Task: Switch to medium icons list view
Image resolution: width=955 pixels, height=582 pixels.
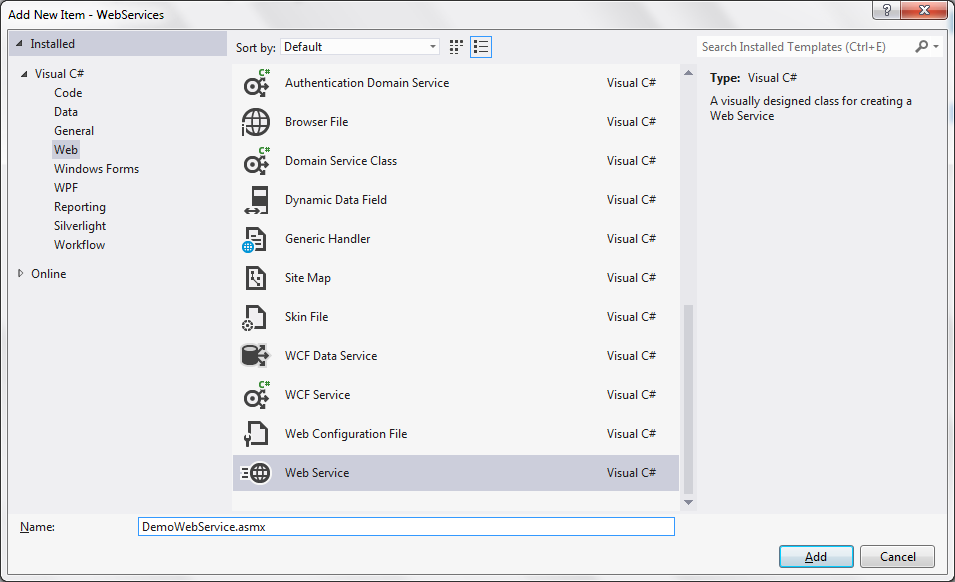Action: [481, 47]
